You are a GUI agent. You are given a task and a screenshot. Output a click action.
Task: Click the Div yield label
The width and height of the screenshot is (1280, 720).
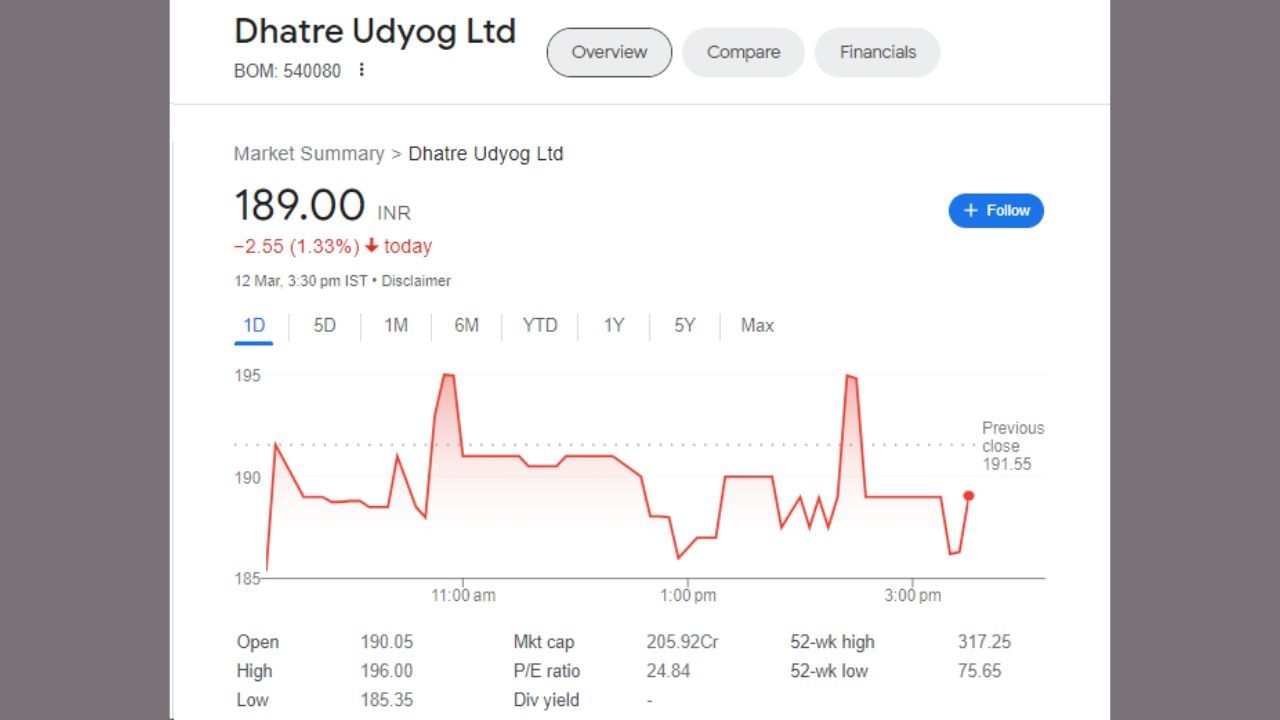546,700
